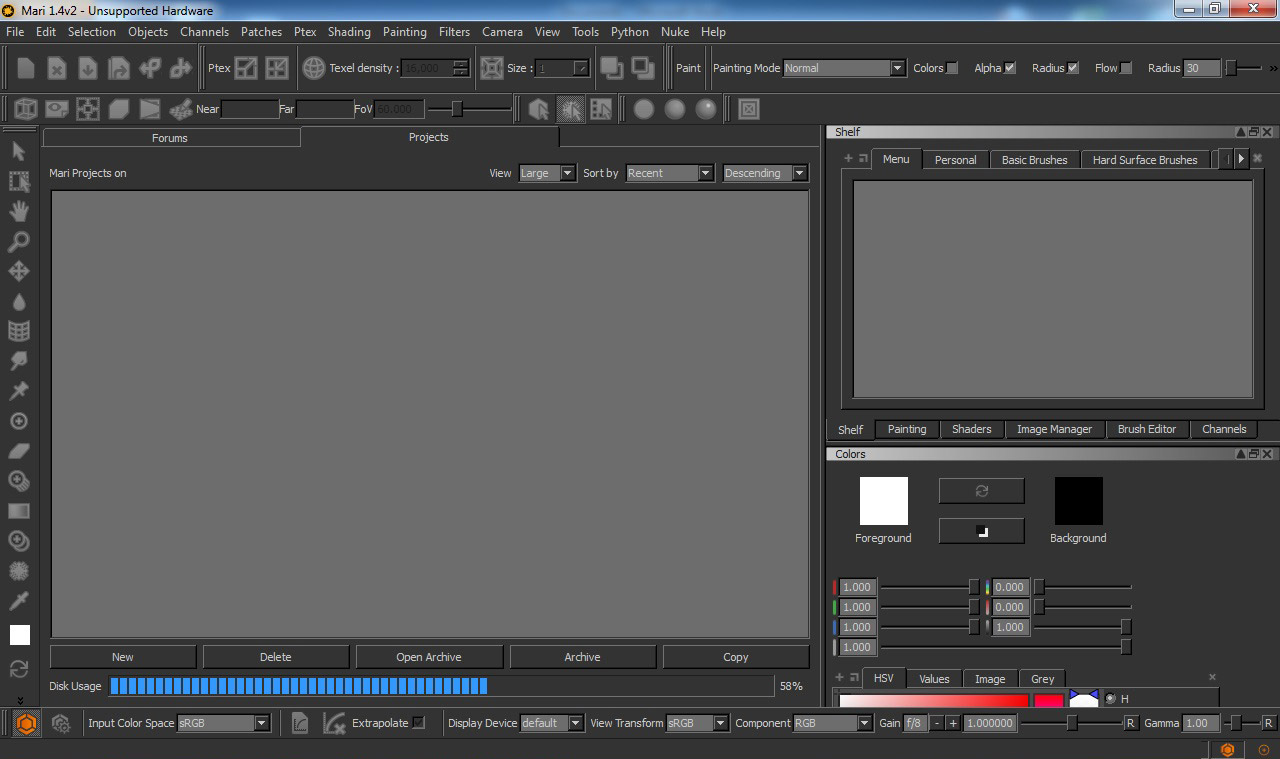Click the New document icon in toolbar

(26, 68)
